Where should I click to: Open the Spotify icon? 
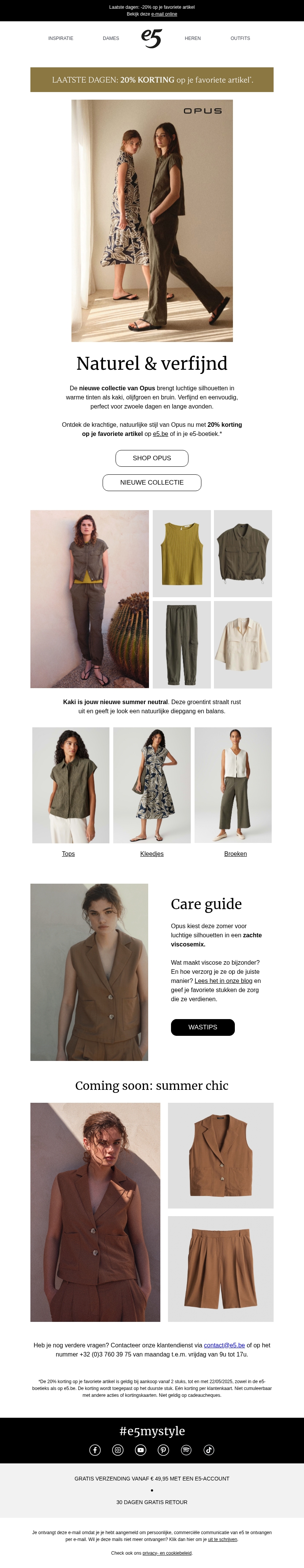coord(186,1449)
